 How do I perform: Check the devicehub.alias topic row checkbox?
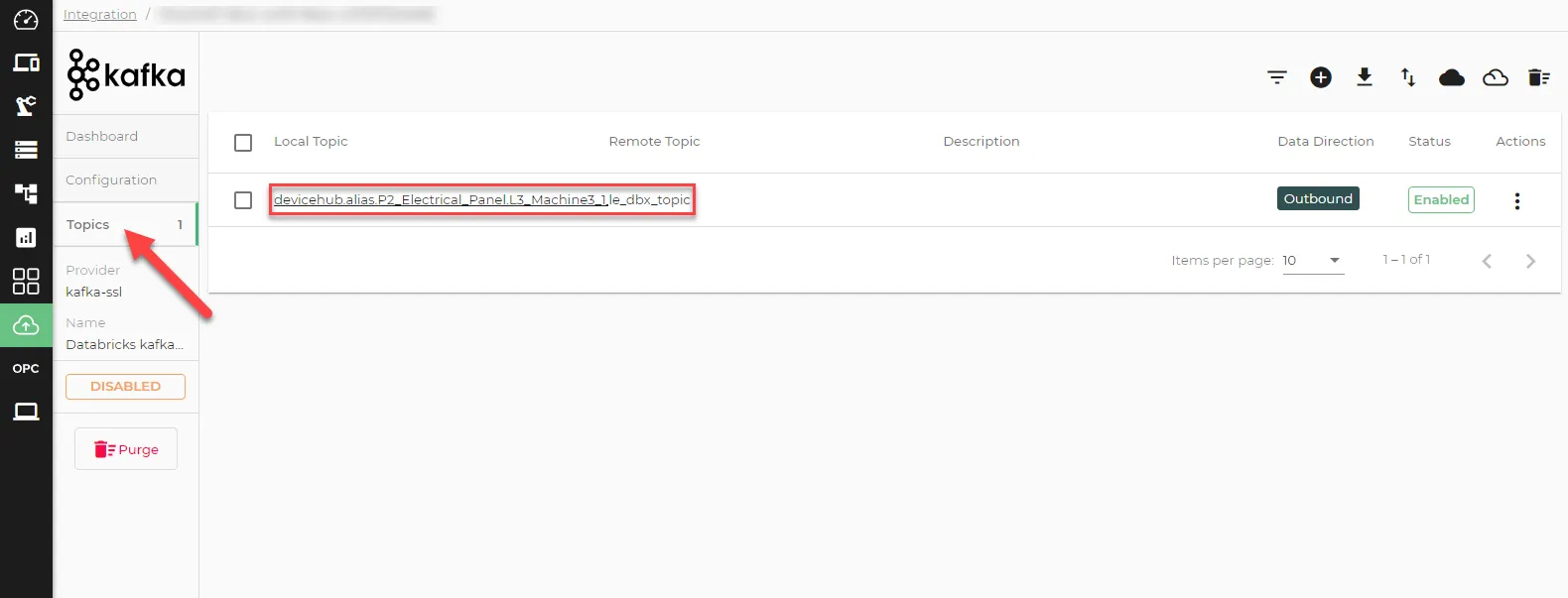coord(243,200)
